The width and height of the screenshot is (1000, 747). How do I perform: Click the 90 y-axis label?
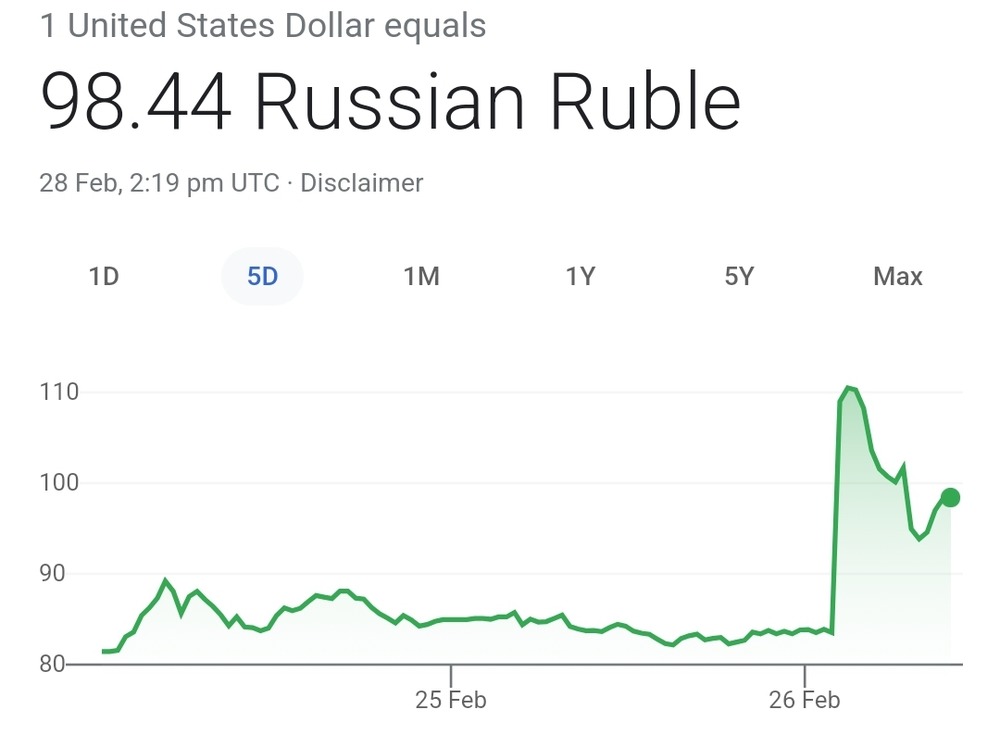pyautogui.click(x=52, y=573)
